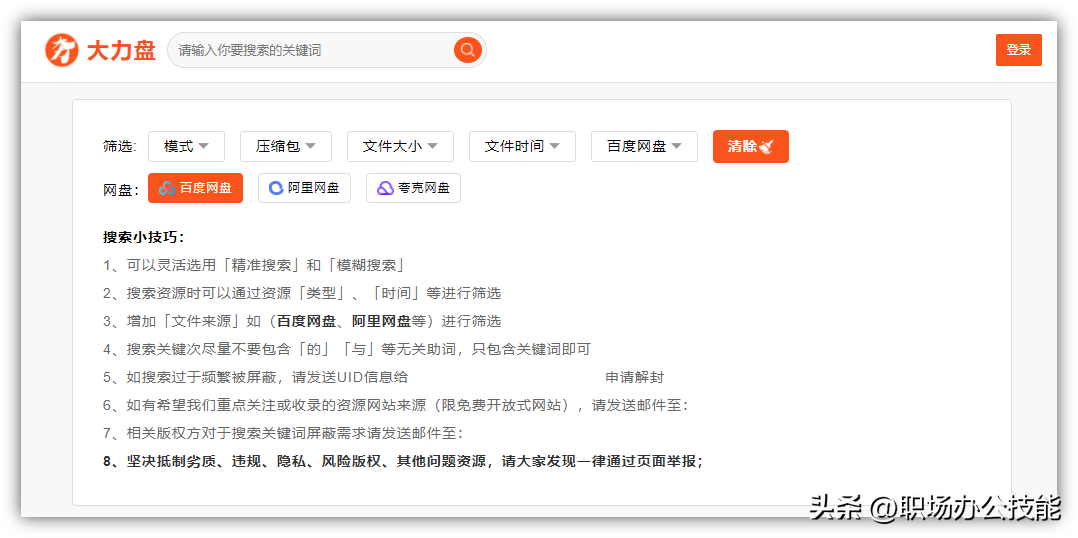Open the 模式 filter dropdown
The height and width of the screenshot is (538, 1078).
click(x=185, y=146)
